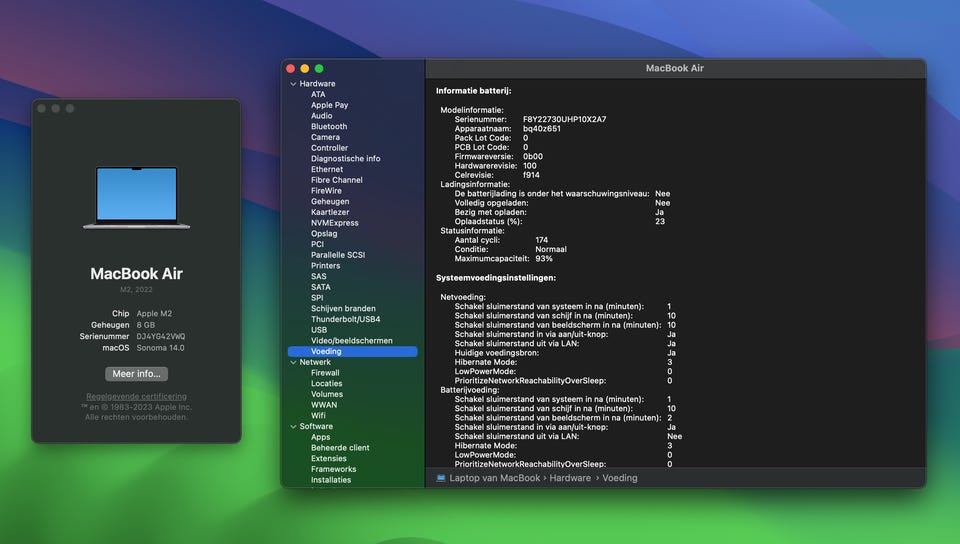Click the Meer info... button

coord(137,373)
